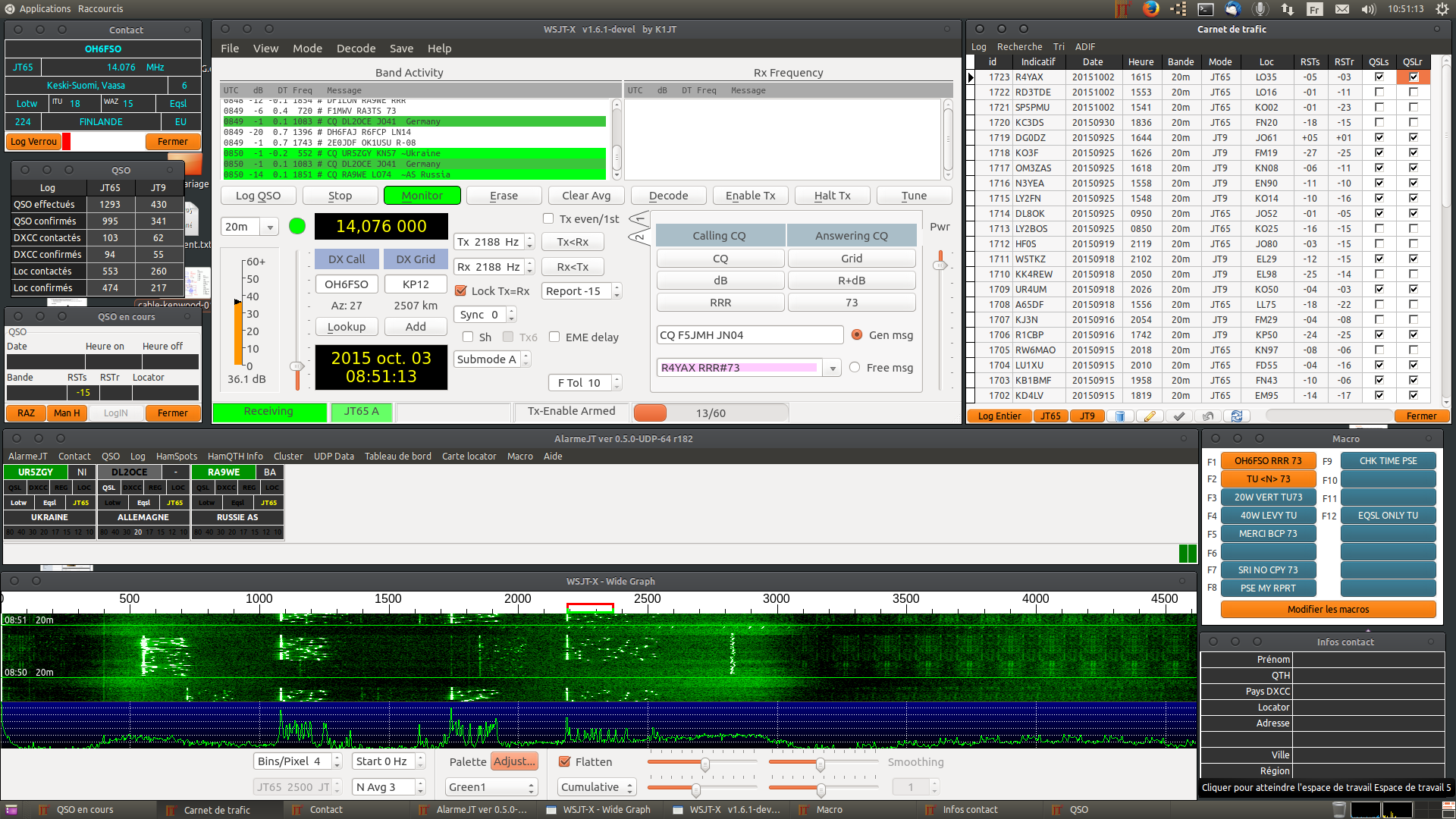
Task: Open the Decode menu in WSJT-X
Action: [x=356, y=49]
